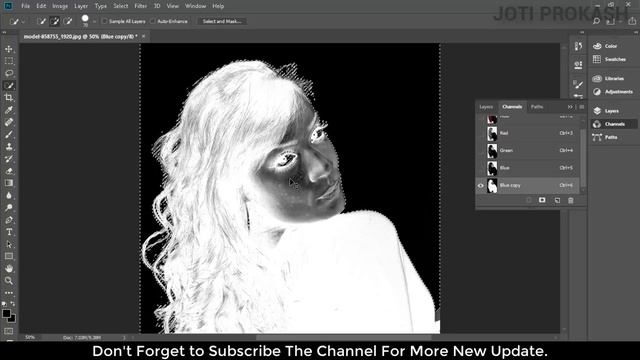Image resolution: width=640 pixels, height=360 pixels.
Task: Select the Gradient tool
Action: (x=9, y=183)
